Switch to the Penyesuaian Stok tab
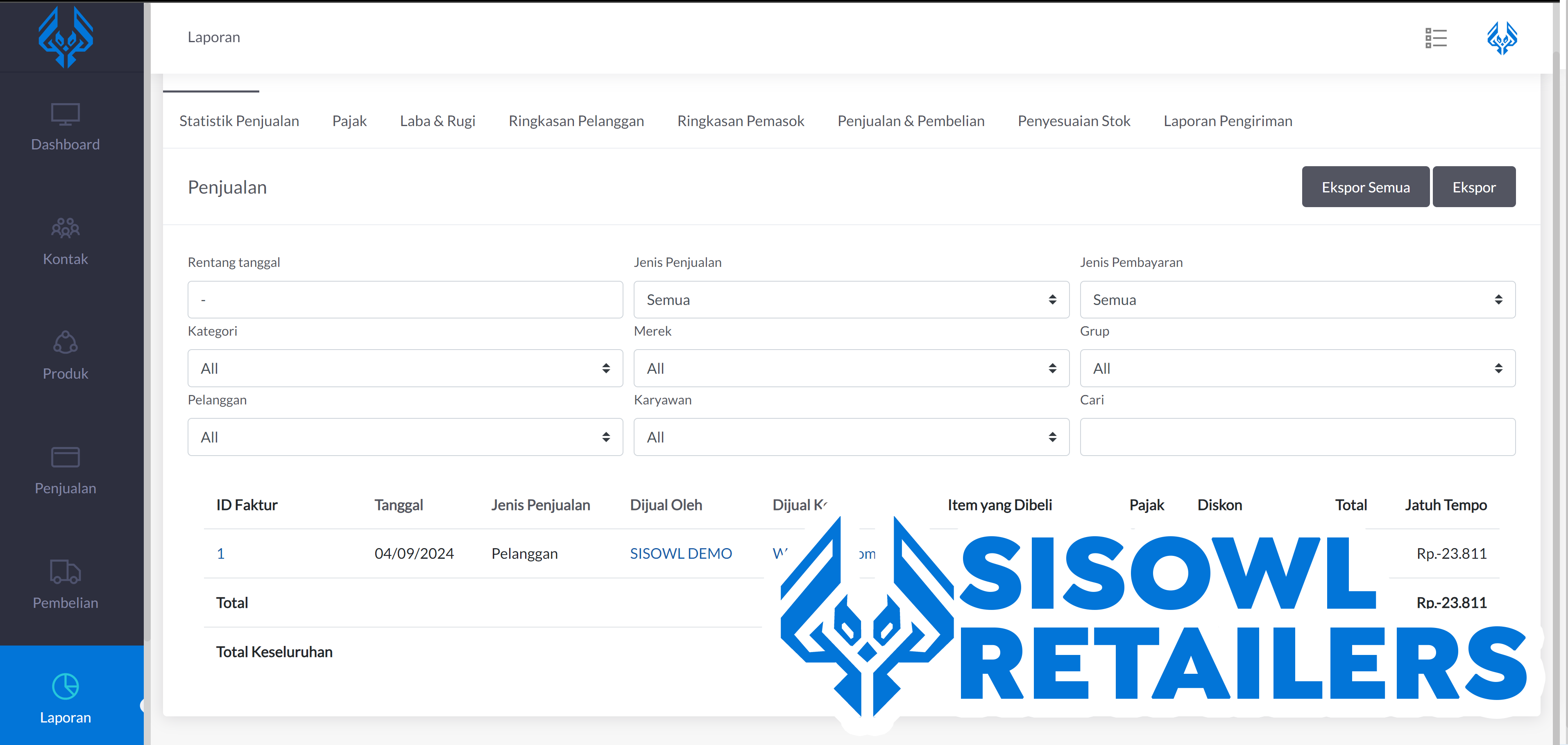 (1074, 121)
